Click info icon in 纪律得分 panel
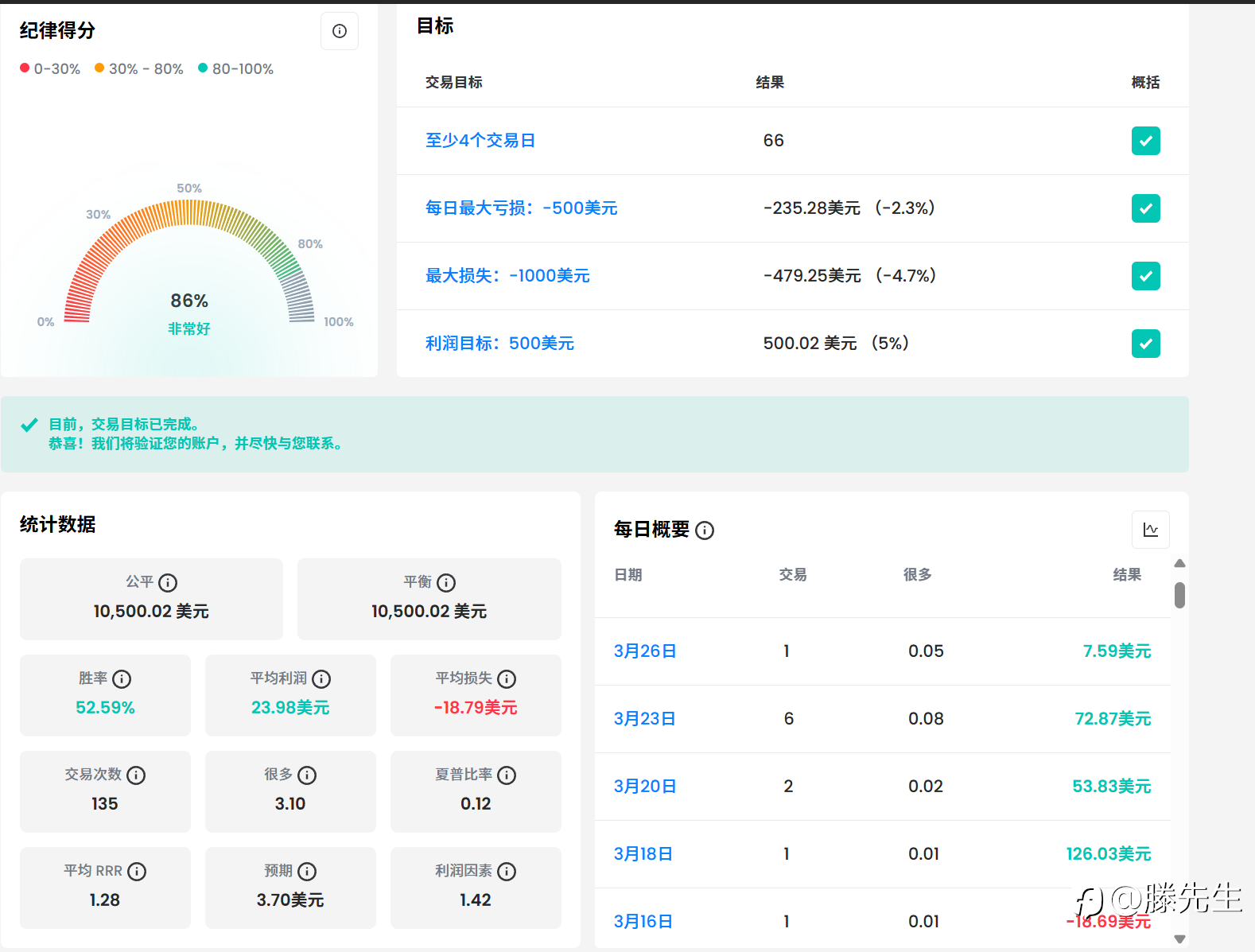Viewport: 1255px width, 952px height. tap(340, 31)
